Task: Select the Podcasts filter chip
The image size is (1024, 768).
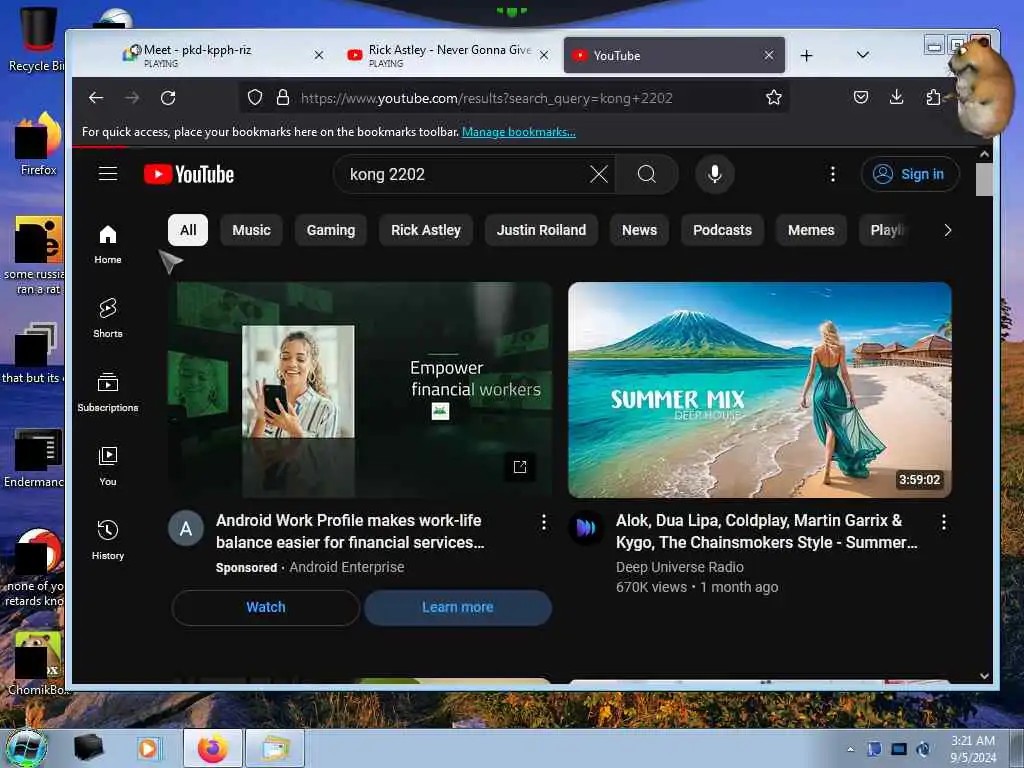Action: click(x=722, y=230)
